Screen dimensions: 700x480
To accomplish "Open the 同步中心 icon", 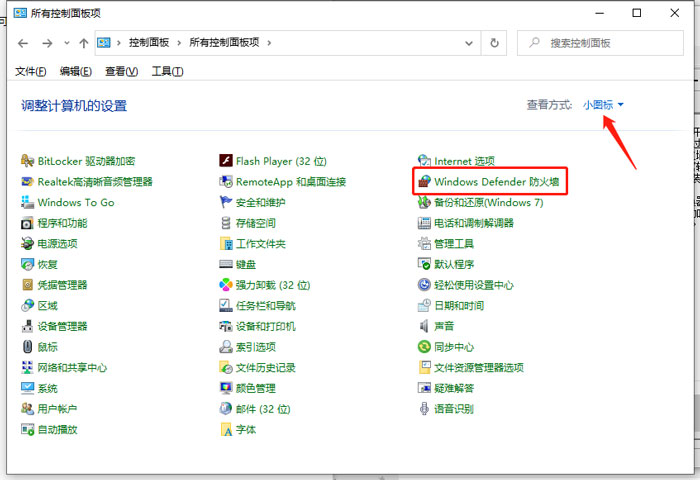I will coord(424,346).
